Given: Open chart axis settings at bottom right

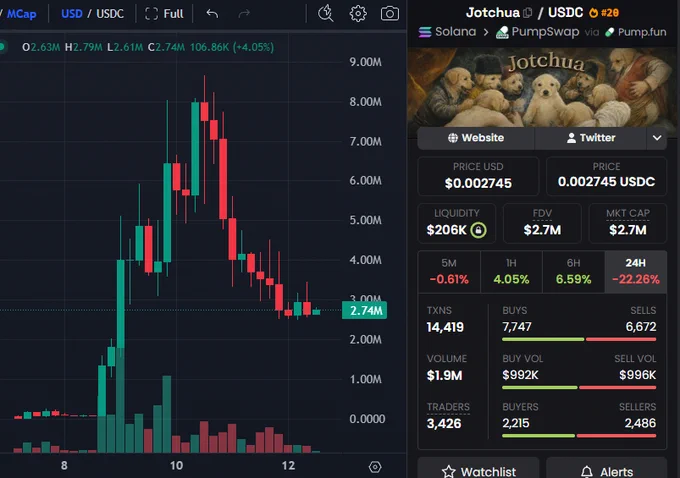Looking at the screenshot, I should [375, 467].
